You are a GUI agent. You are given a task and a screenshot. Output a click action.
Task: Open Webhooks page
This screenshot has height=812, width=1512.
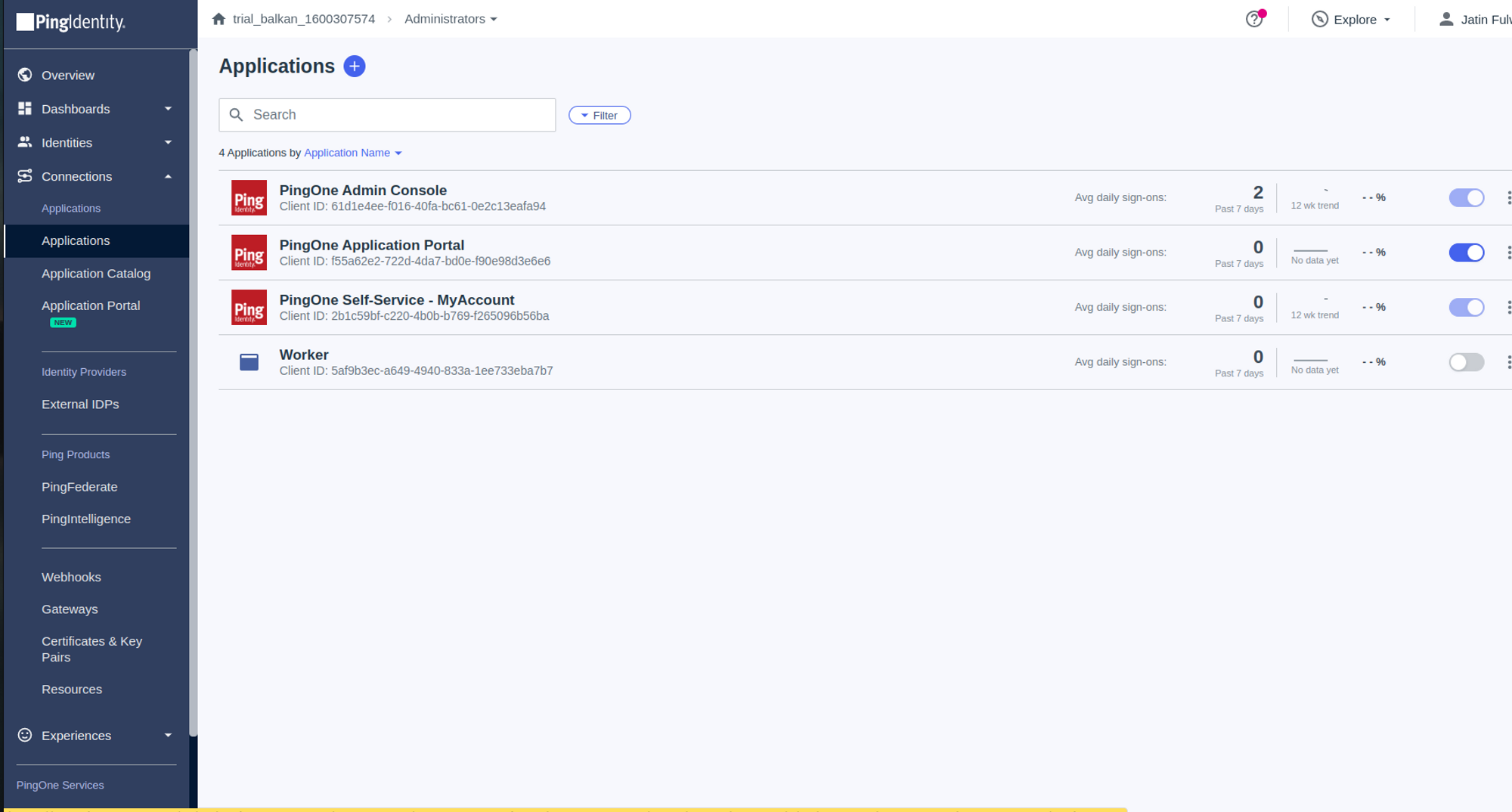tap(71, 577)
